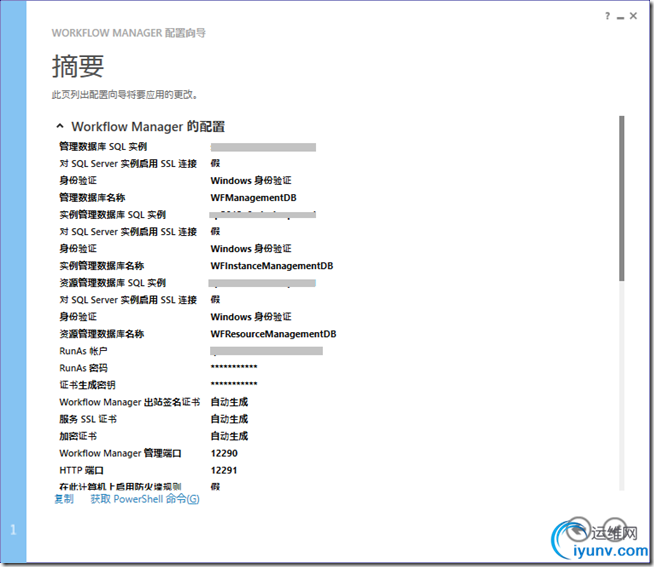Click the RunAs 帐户 label
This screenshot has width=654, height=567.
pos(83,351)
